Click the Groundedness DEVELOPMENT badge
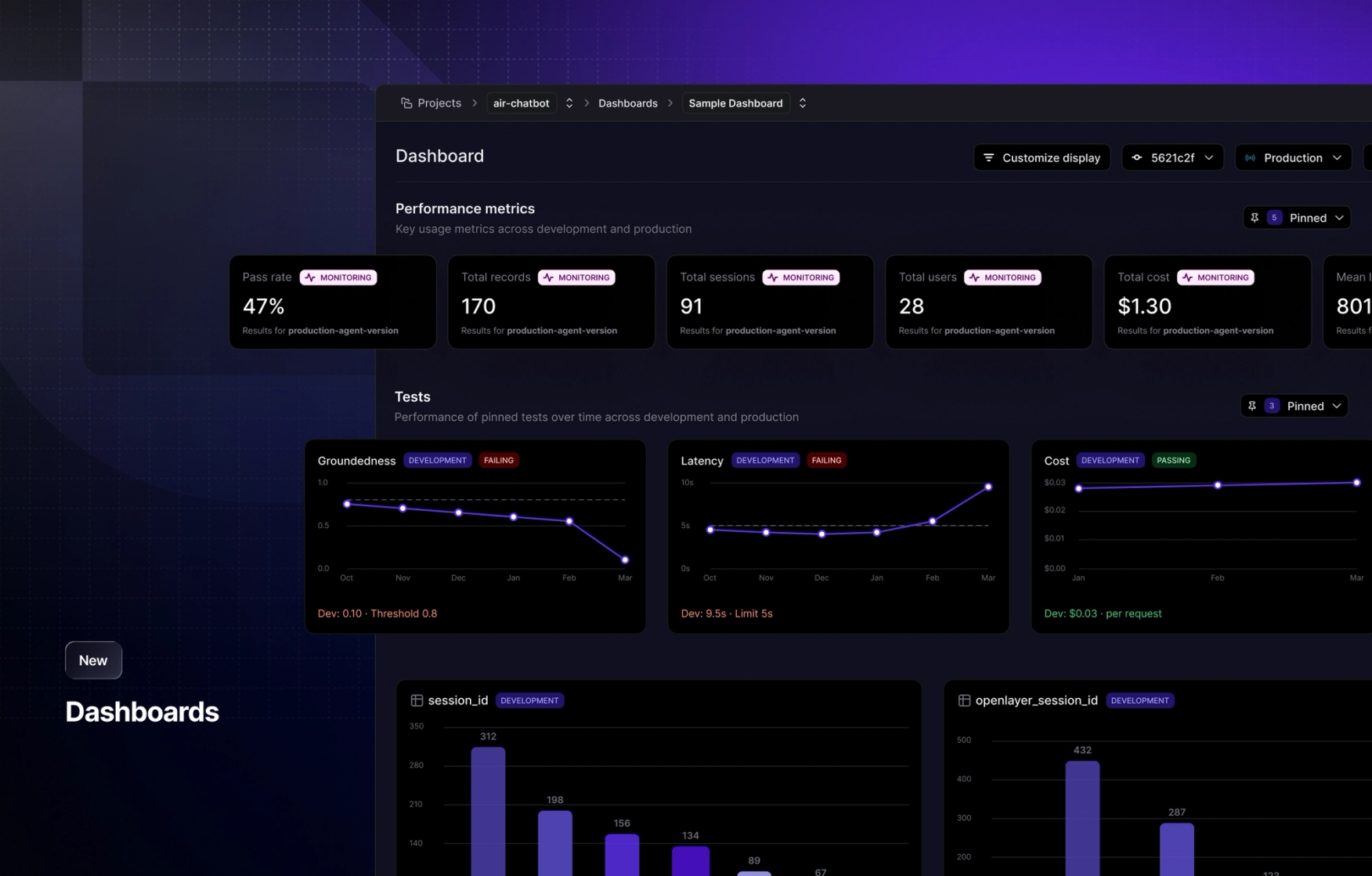This screenshot has height=876, width=1372. click(438, 460)
